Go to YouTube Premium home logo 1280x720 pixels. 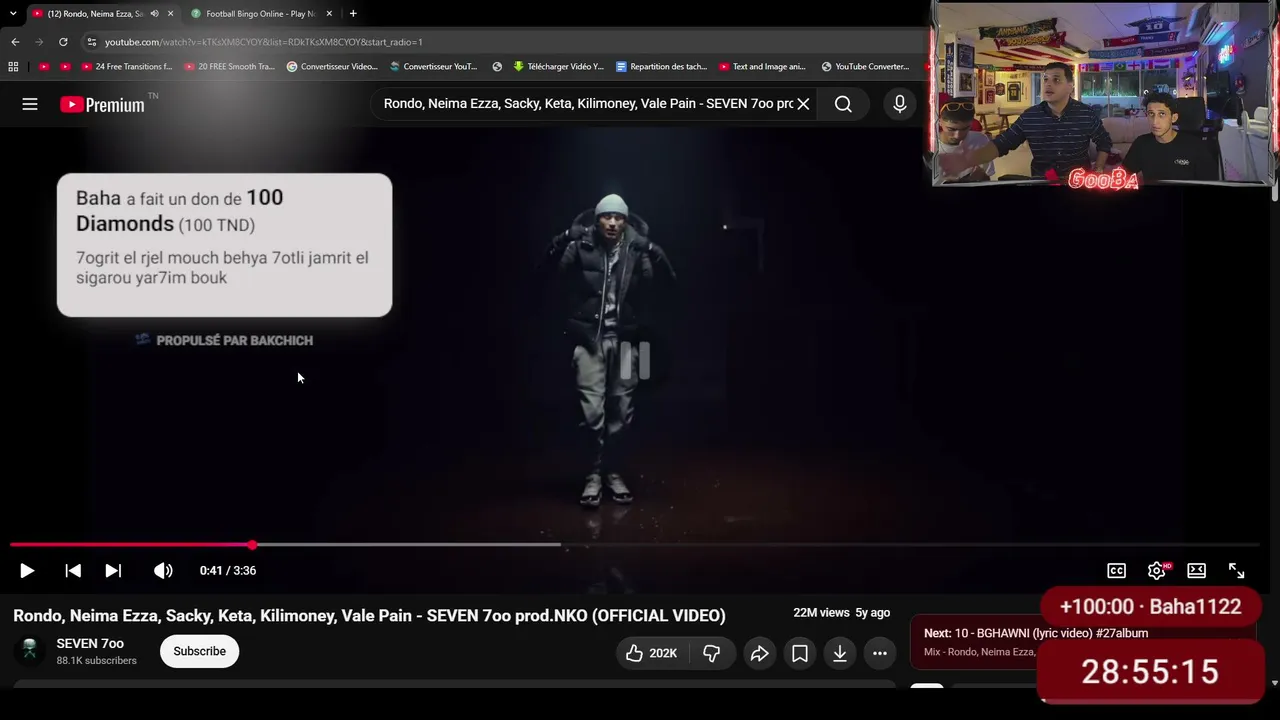[x=102, y=104]
